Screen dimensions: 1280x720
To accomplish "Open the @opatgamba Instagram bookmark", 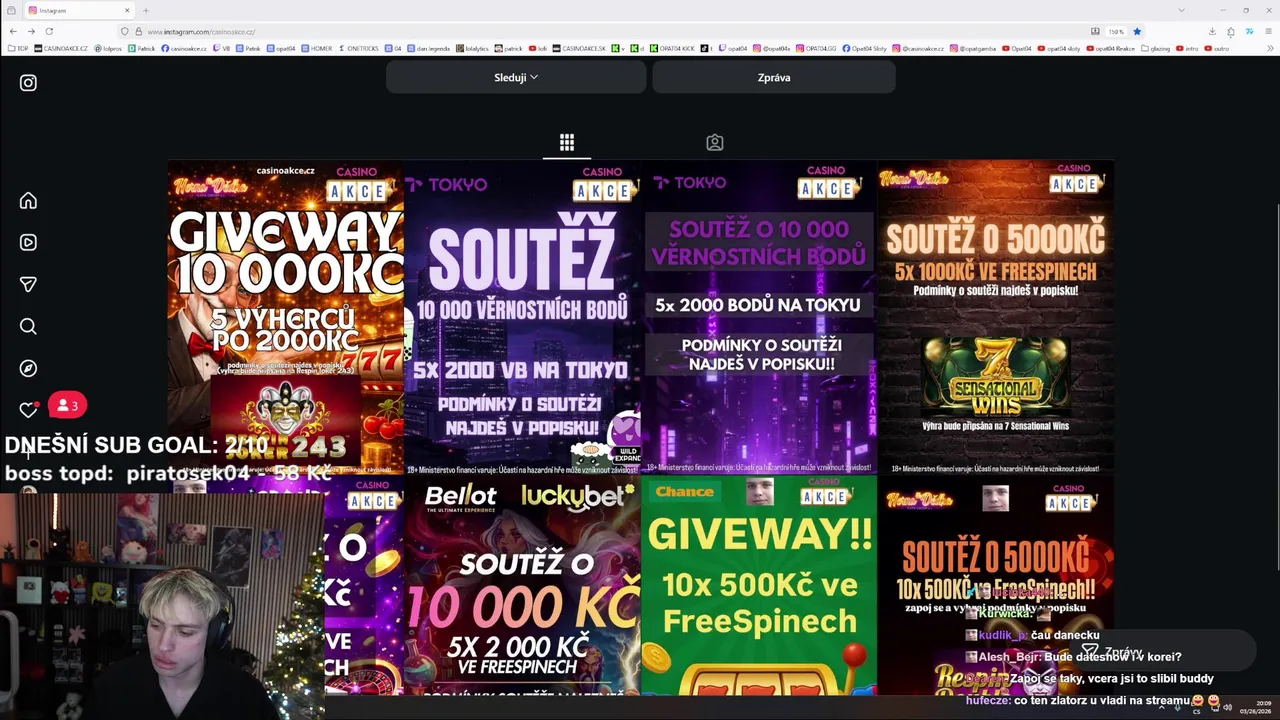I will (x=971, y=48).
